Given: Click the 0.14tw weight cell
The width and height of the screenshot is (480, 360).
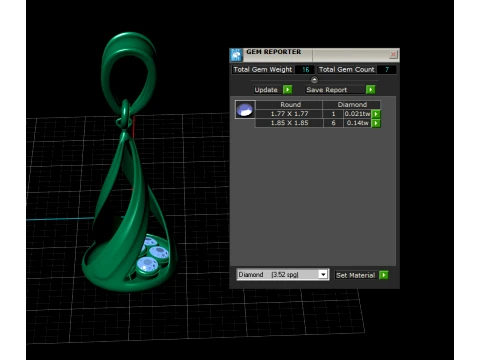Looking at the screenshot, I should coord(357,123).
